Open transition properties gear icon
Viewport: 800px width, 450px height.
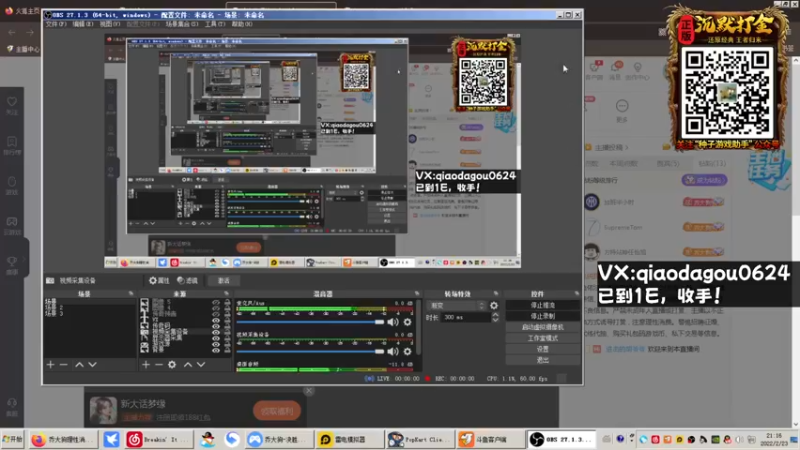click(x=494, y=306)
